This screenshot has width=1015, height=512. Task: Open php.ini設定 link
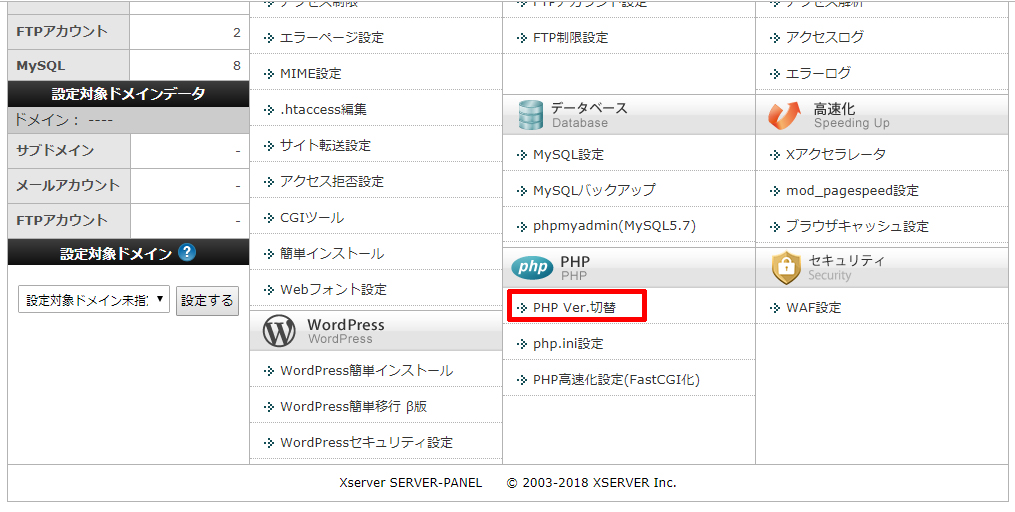coord(568,343)
